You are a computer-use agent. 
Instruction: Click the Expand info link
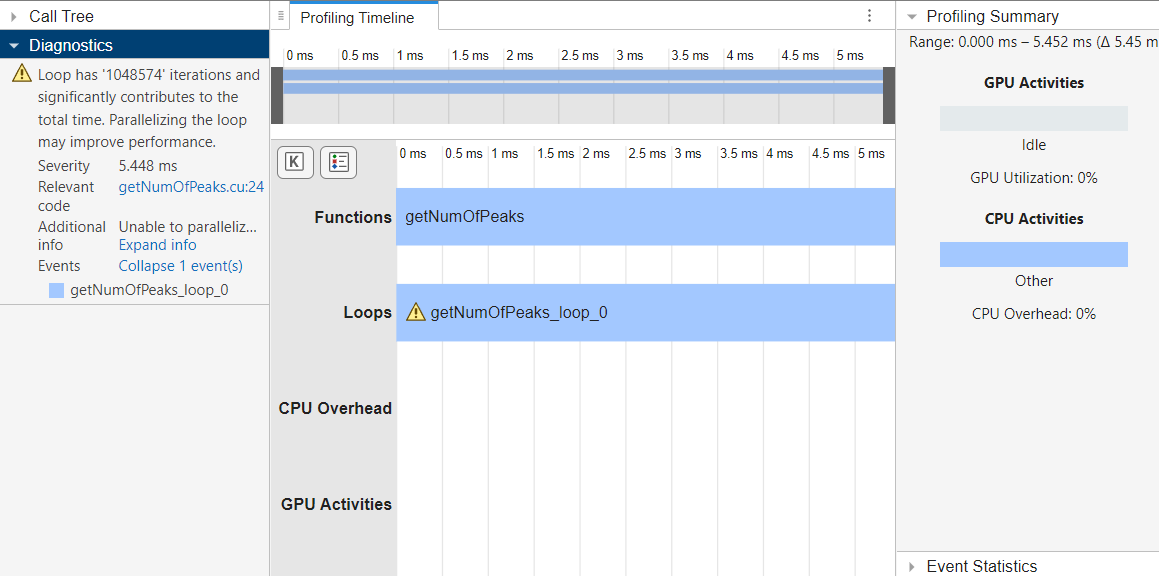[157, 244]
